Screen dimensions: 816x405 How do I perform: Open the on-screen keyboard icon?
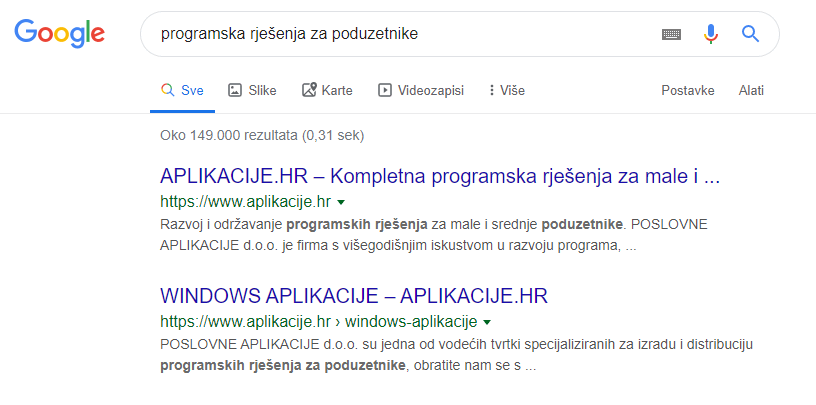click(671, 34)
